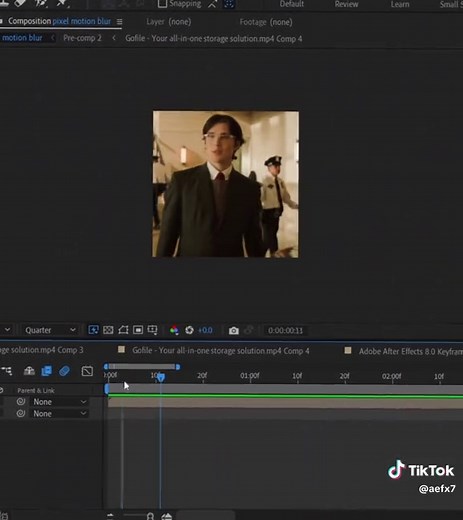Image resolution: width=463 pixels, height=520 pixels.
Task: Select the Roto Brush tool
Action: (42, 3)
